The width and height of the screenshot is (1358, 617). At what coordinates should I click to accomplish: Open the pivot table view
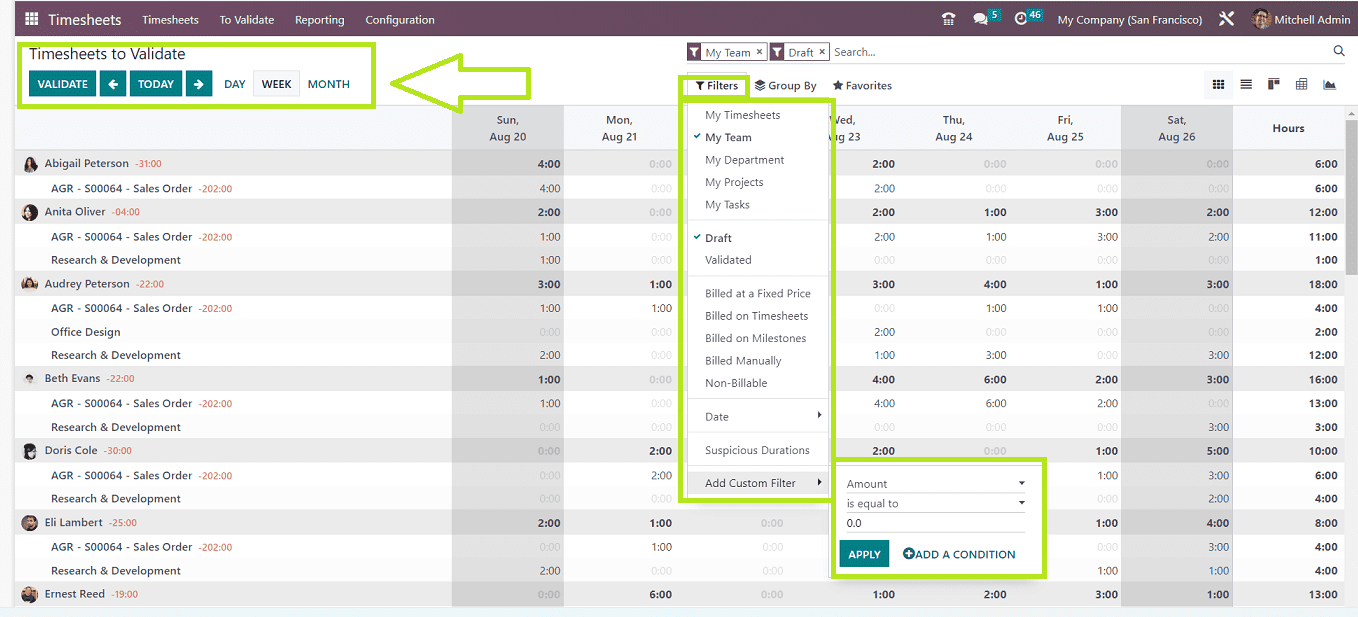(1301, 85)
